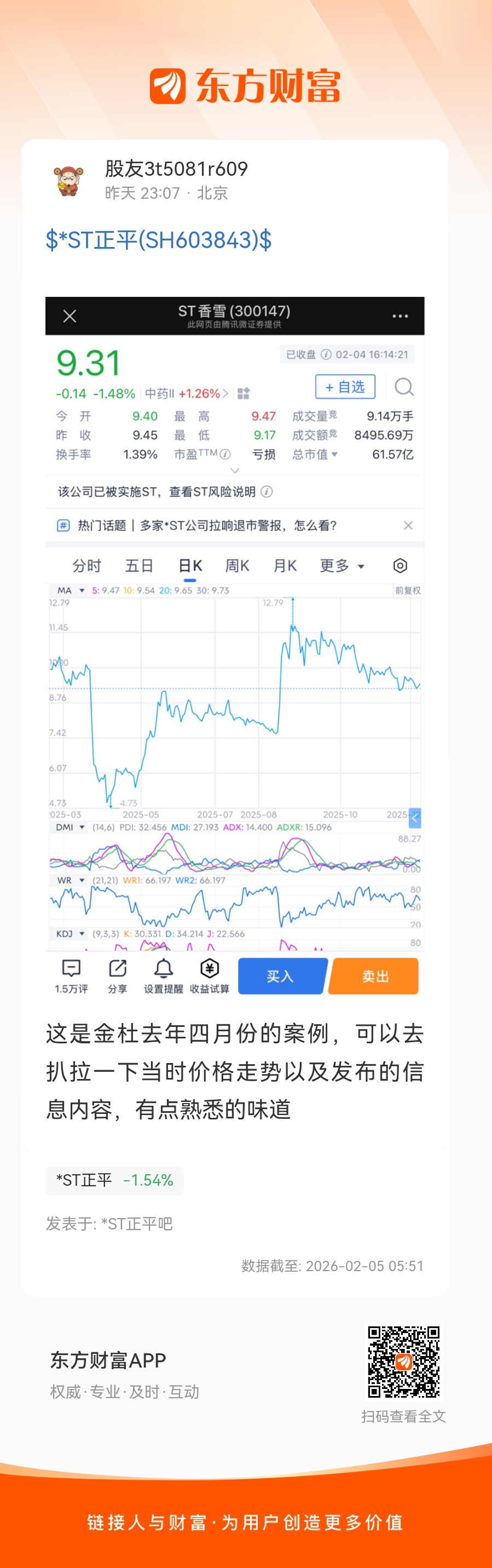This screenshot has width=492, height=1568.
Task: Expand the 总市值 dropdown arrow
Action: 334,454
